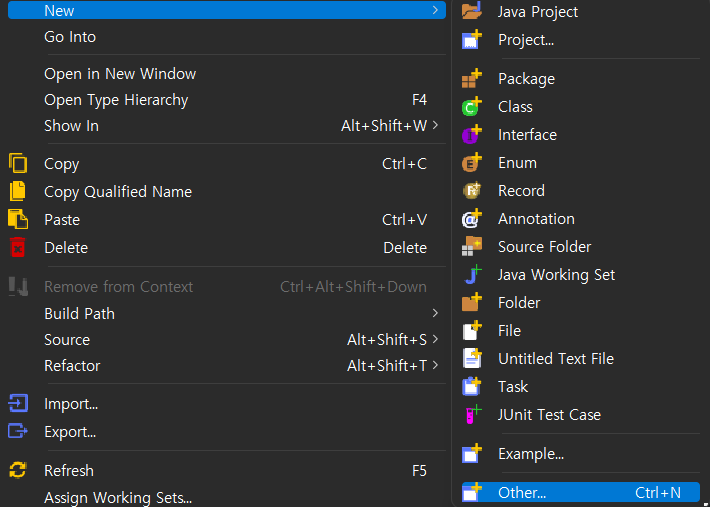Click the green Class icon
This screenshot has height=507, width=710.
[471, 107]
